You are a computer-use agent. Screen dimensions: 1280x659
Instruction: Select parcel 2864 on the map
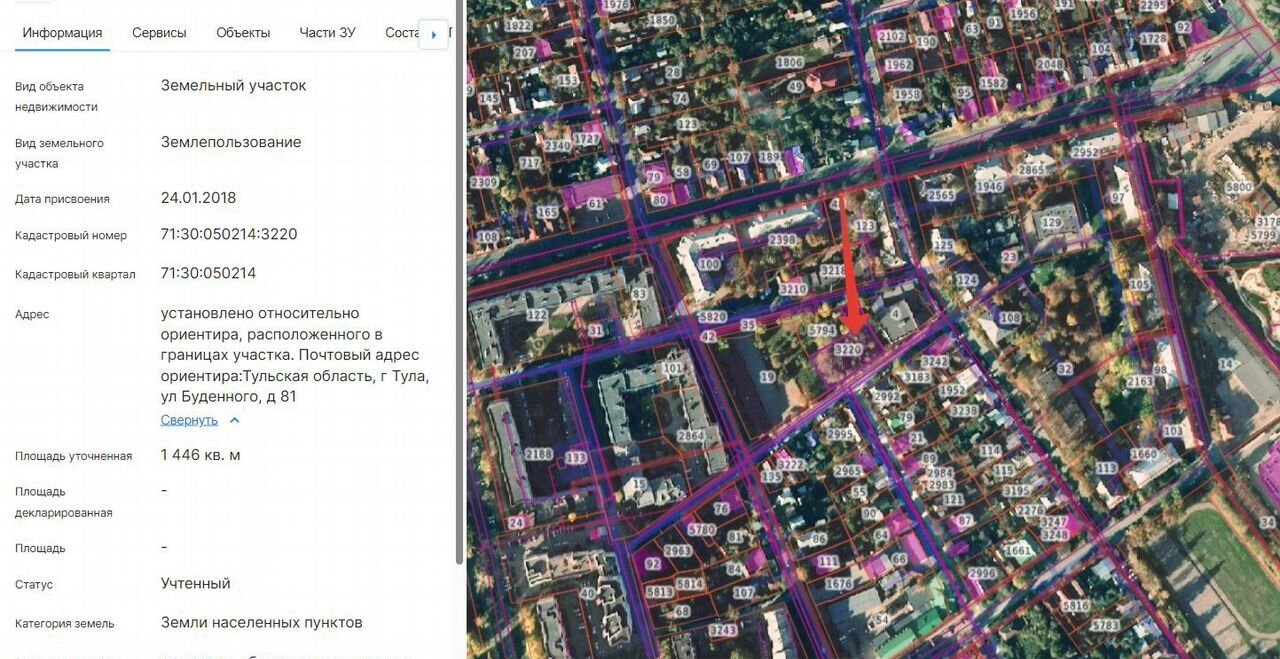691,436
